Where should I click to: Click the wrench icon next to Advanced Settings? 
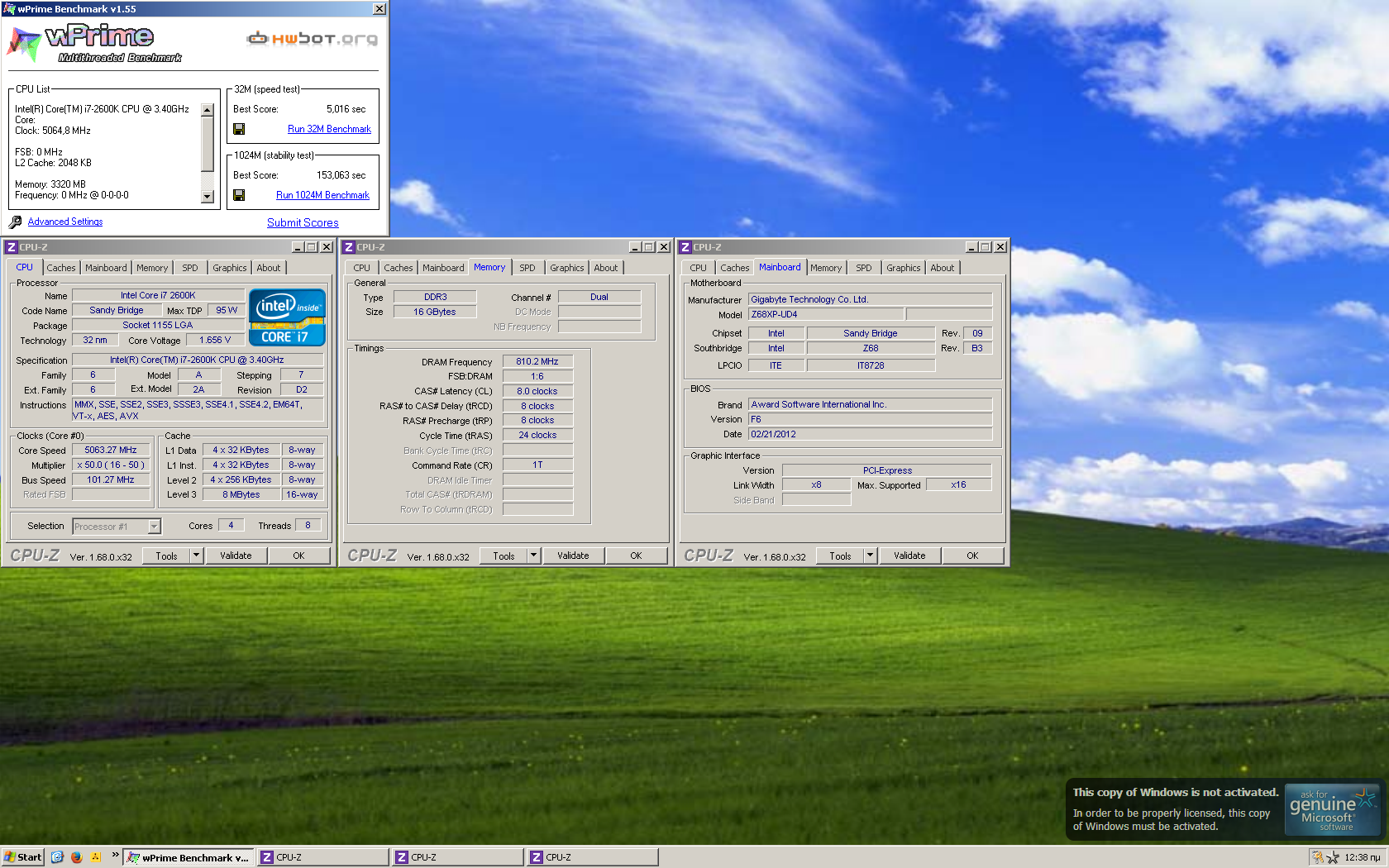point(15,222)
